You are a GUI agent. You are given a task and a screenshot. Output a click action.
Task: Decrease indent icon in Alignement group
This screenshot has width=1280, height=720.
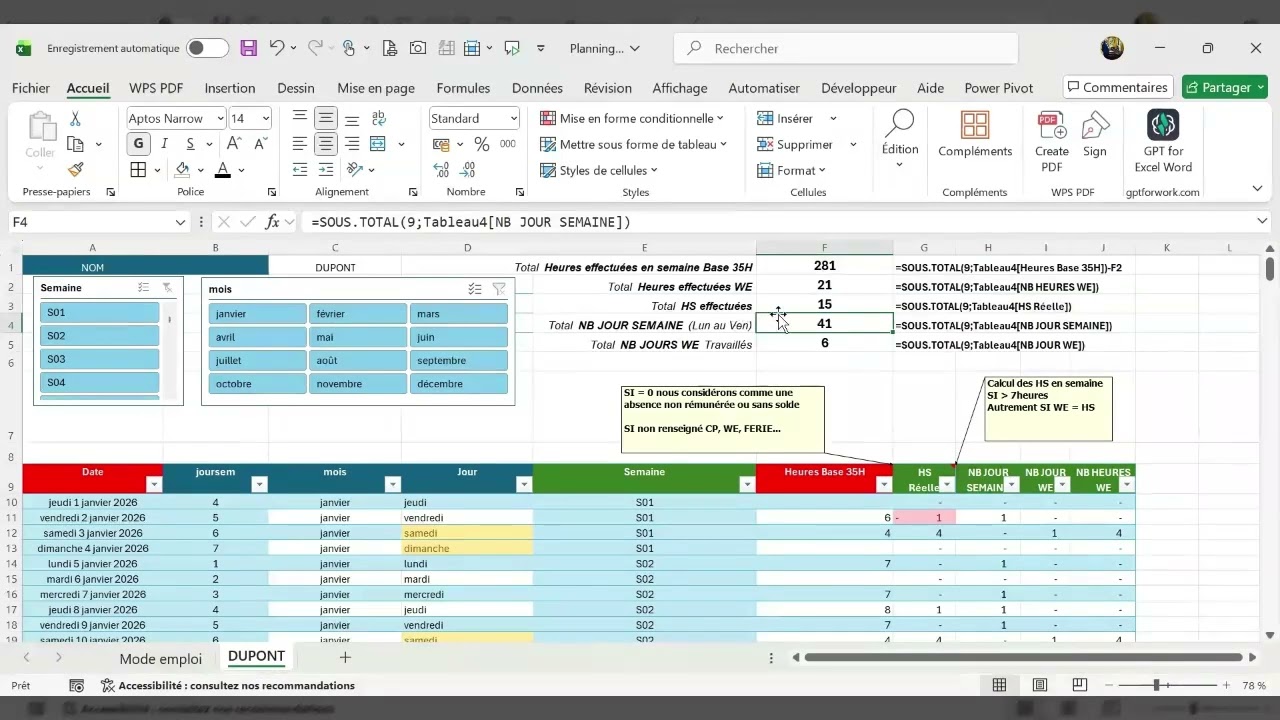point(300,170)
